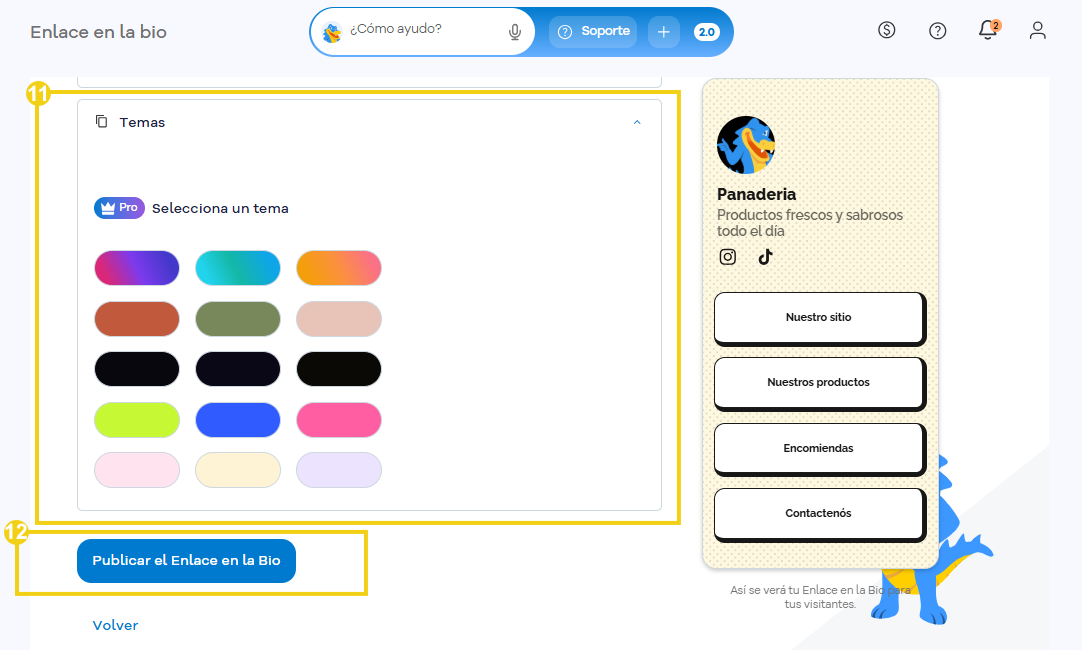Viewport: 1082px width, 650px height.
Task: Click the Temas copy icon
Action: click(x=101, y=121)
